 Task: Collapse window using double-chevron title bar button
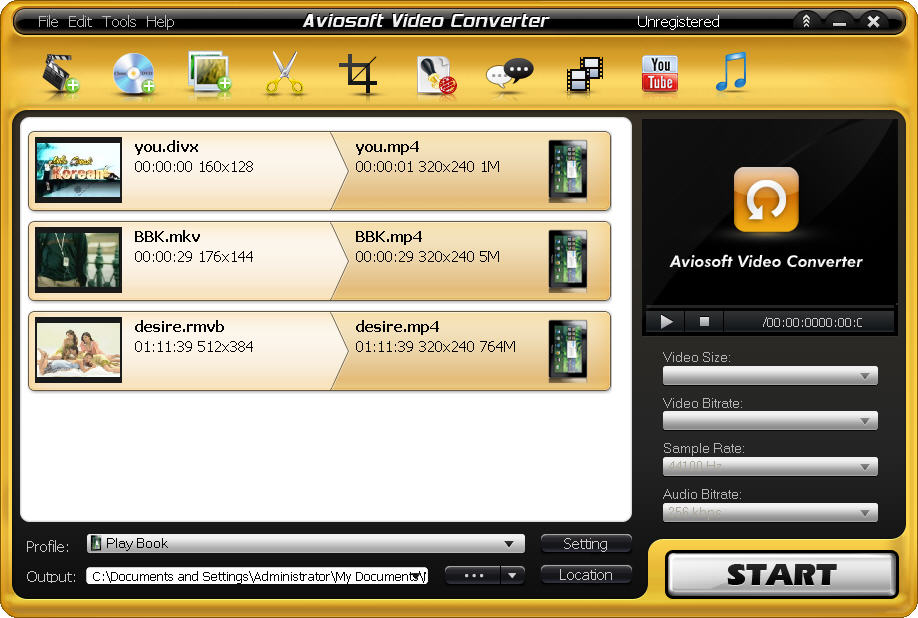(x=806, y=22)
